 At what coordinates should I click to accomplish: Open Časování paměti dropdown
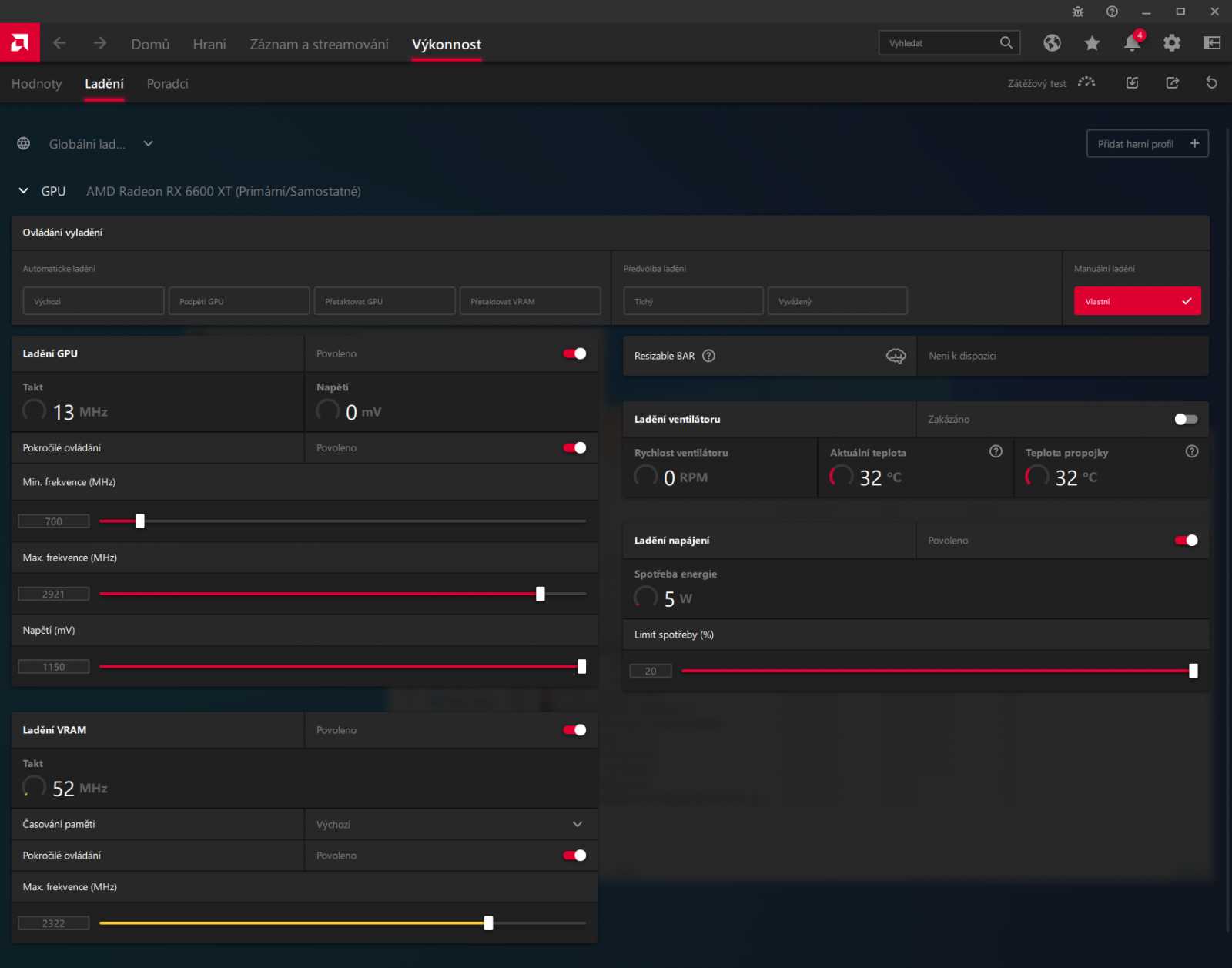coord(451,824)
